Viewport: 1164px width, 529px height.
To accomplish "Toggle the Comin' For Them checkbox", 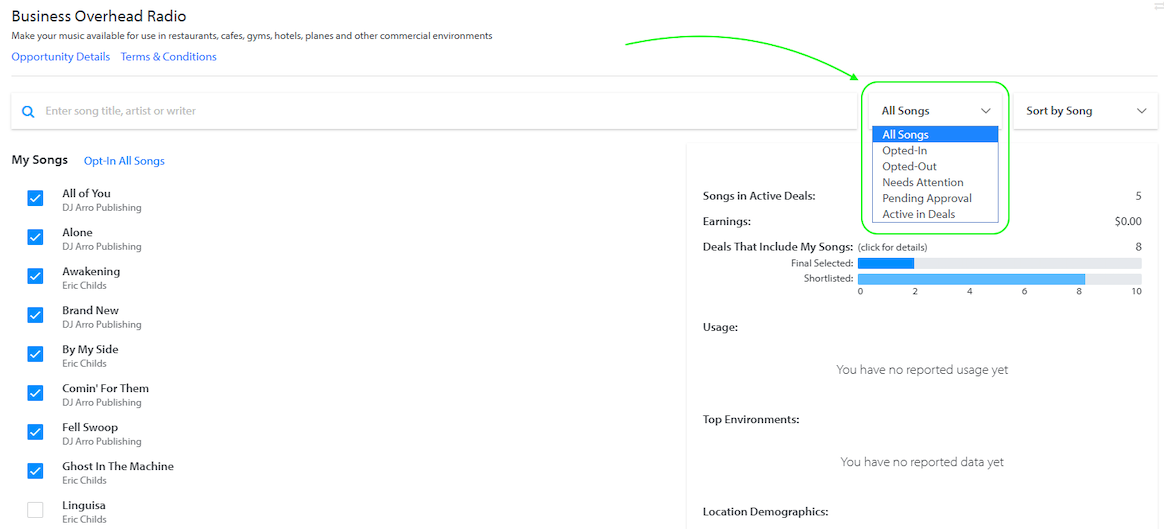I will tap(35, 392).
